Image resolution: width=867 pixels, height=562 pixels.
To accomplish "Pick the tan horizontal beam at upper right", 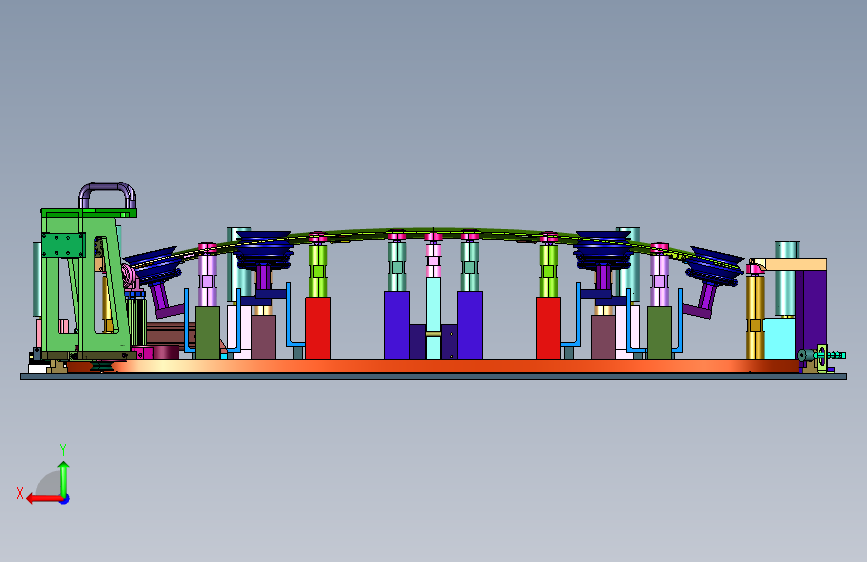I will pos(792,264).
